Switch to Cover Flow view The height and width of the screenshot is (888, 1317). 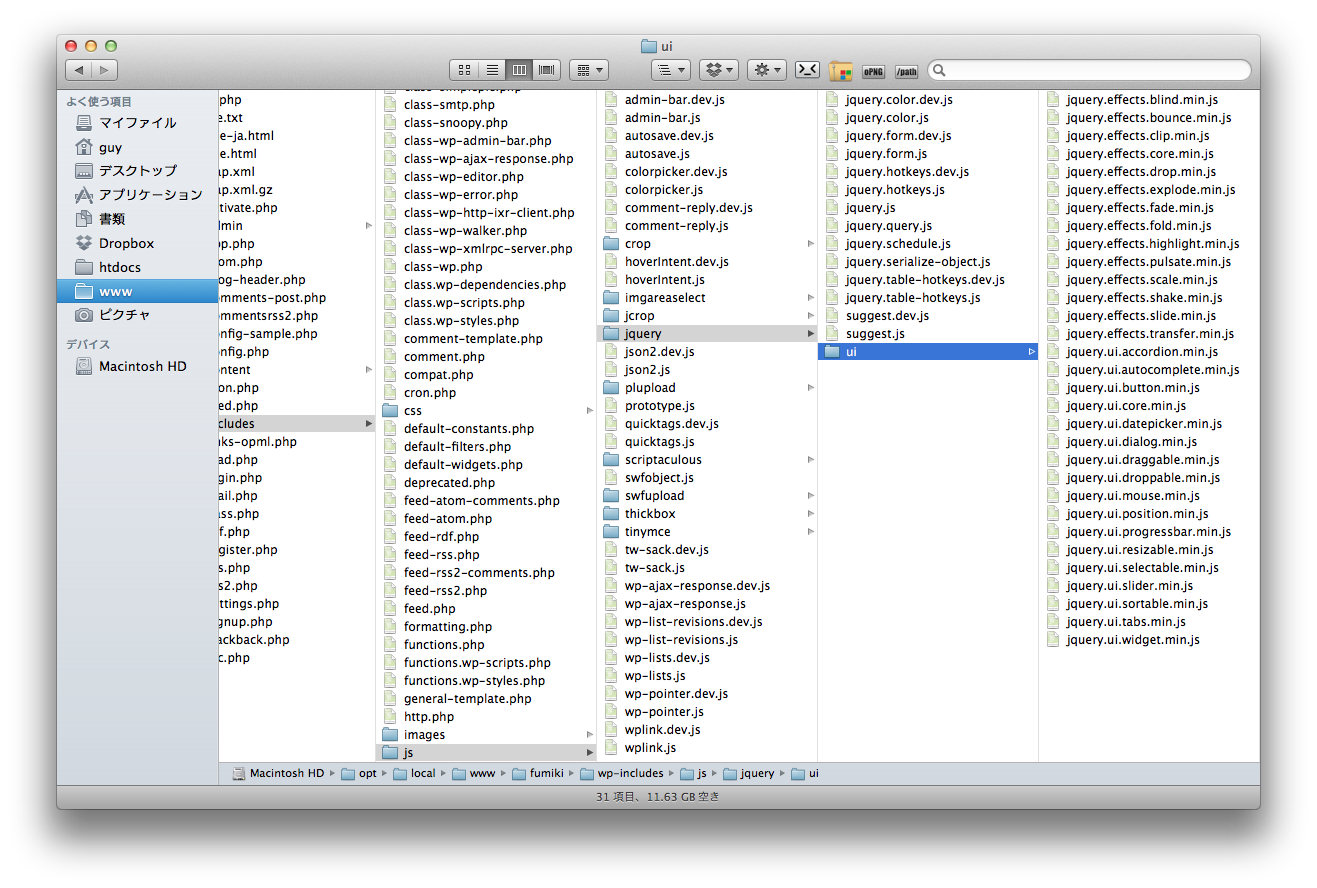[547, 70]
